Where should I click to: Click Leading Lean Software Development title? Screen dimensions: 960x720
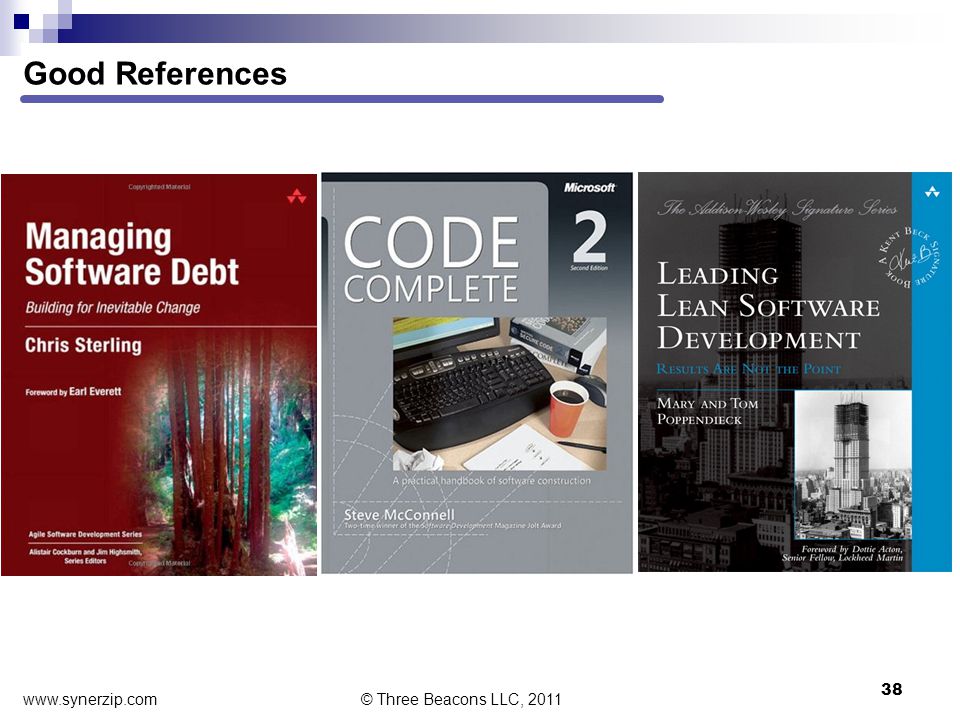768,306
